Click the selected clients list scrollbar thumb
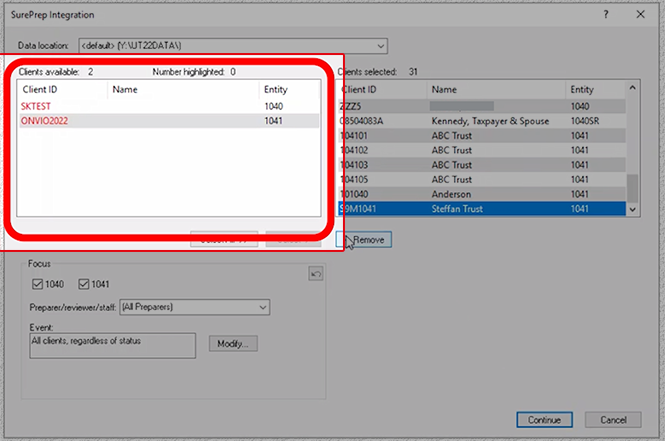 tap(631, 187)
